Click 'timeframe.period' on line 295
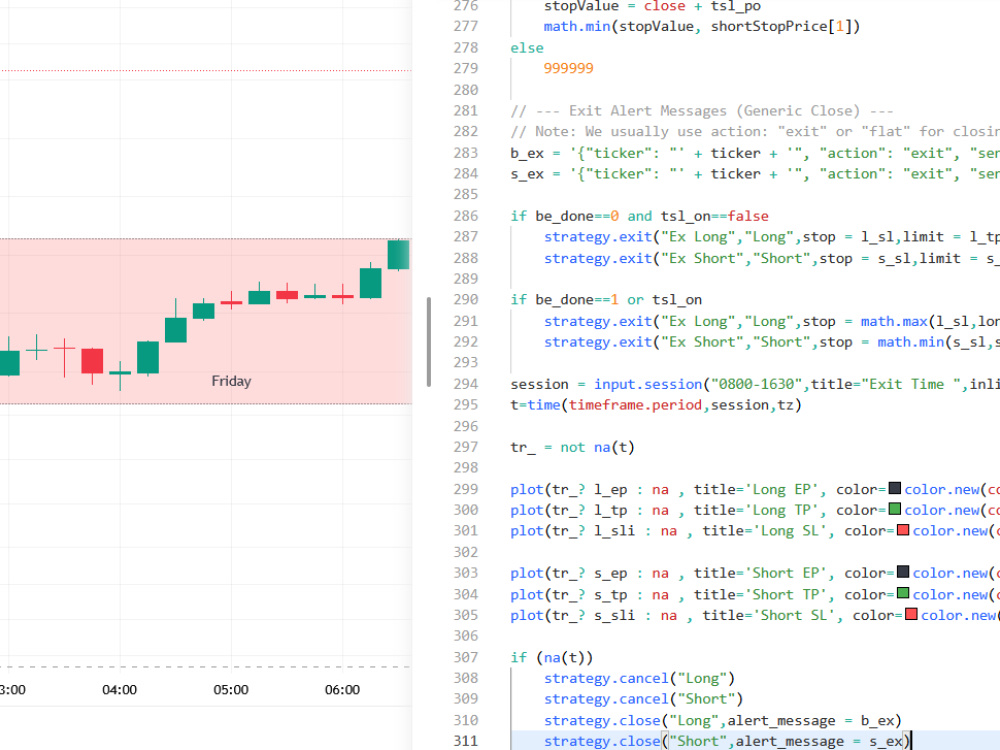Viewport: 1000px width, 750px height. click(635, 405)
